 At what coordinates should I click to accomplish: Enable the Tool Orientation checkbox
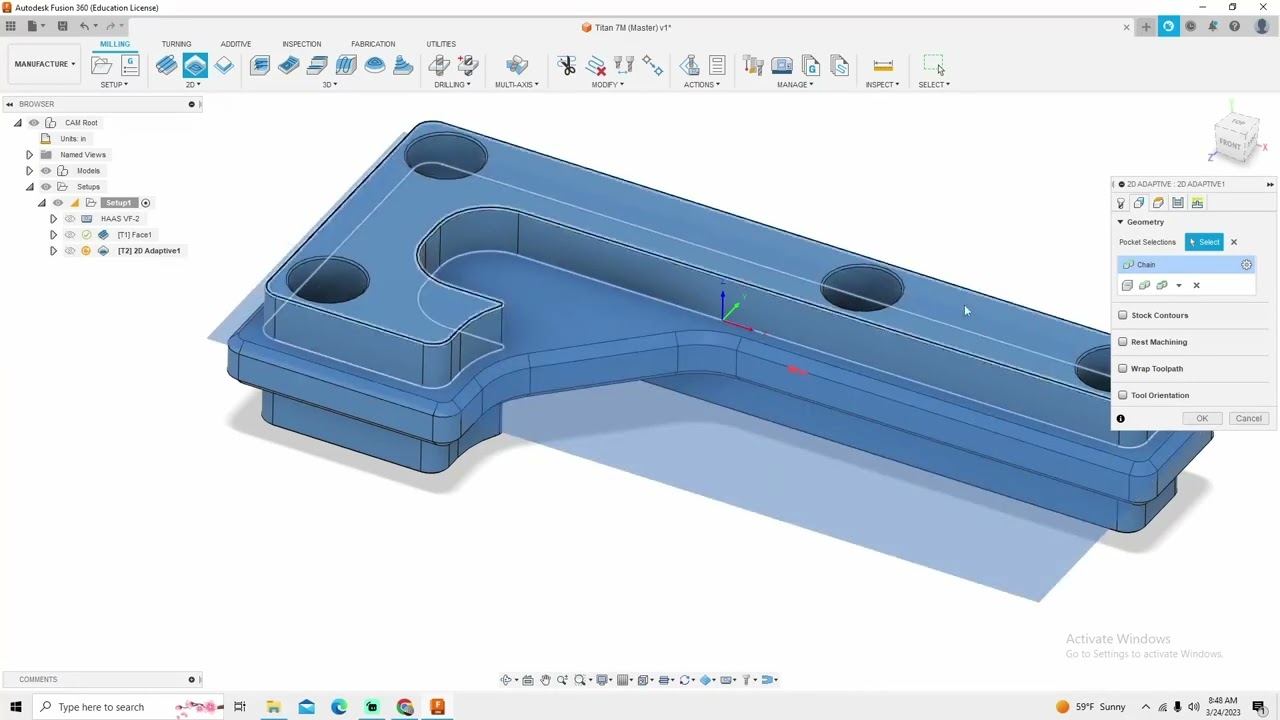(1123, 395)
